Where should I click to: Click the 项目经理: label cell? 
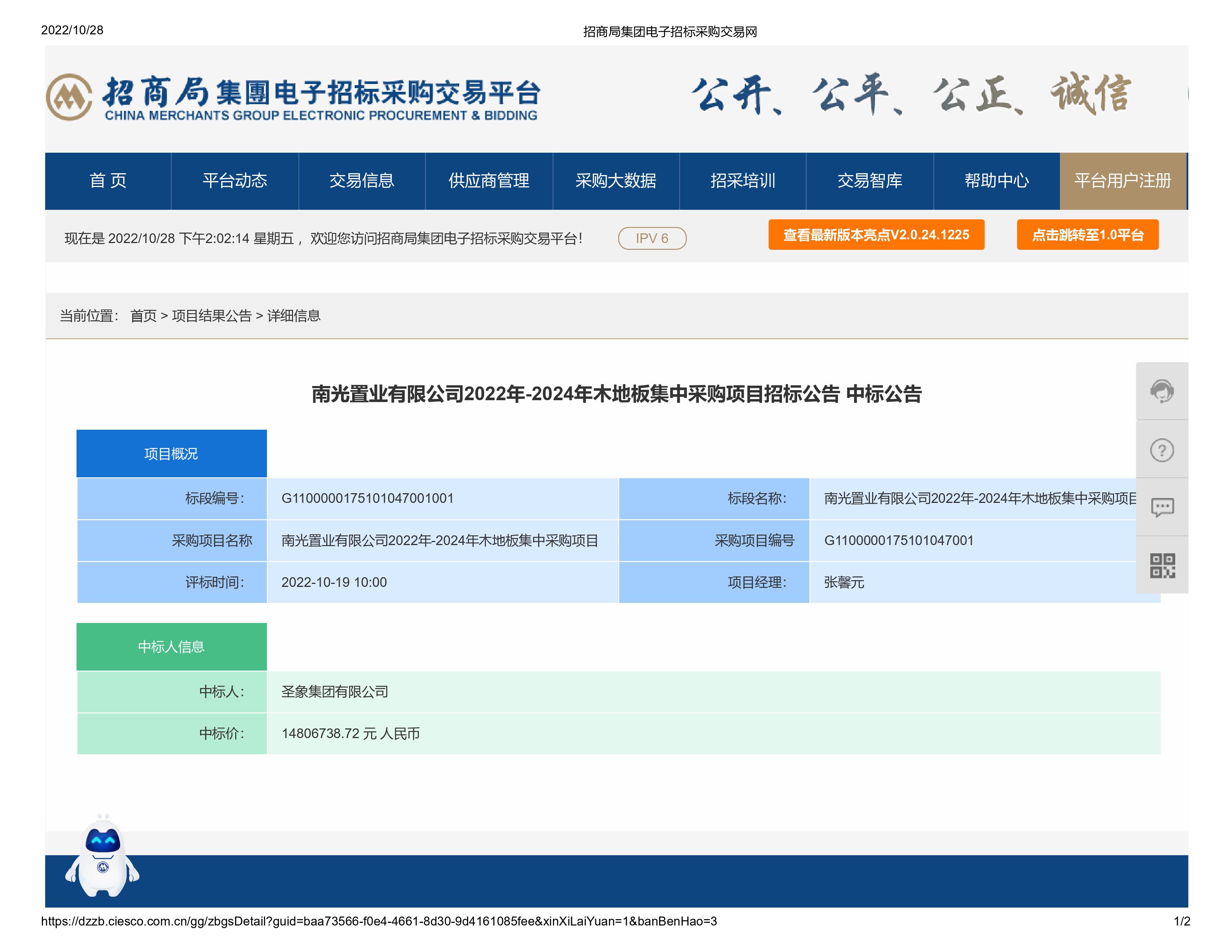coord(714,582)
